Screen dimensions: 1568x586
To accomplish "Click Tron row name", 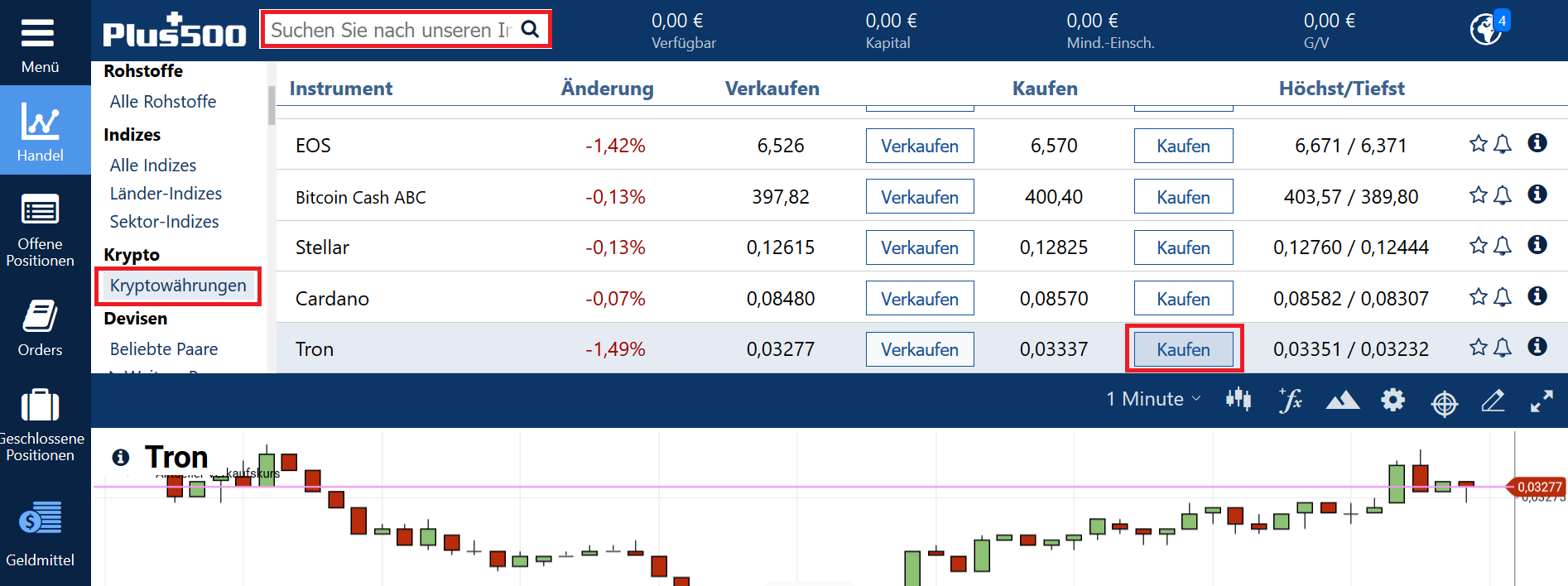I will point(315,349).
